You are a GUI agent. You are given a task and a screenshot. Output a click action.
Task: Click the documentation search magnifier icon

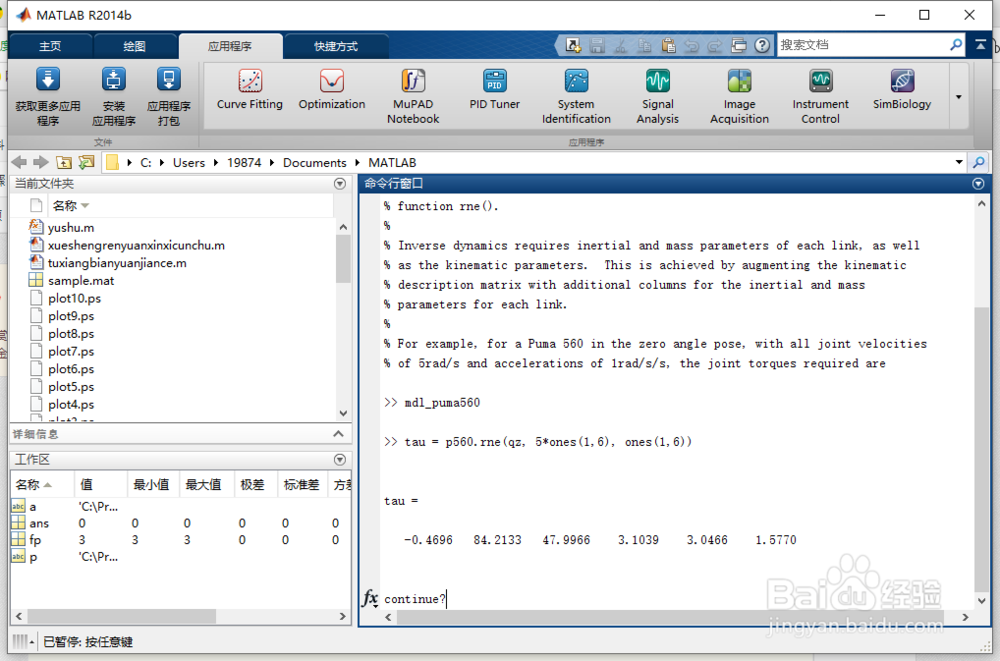[x=956, y=45]
